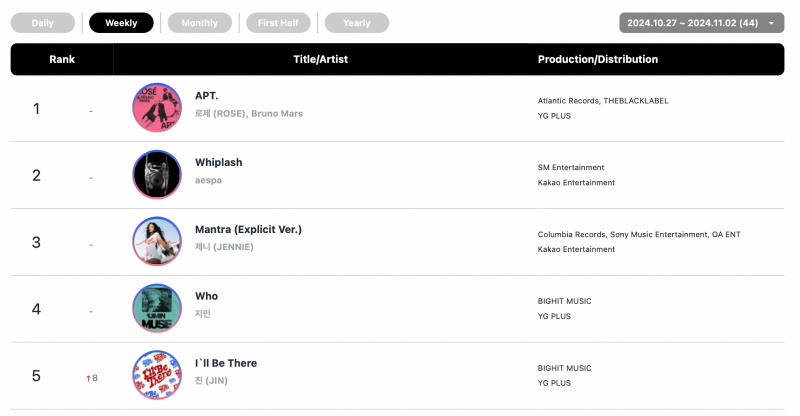Select the Weekly chart tab
The image size is (800, 416).
[121, 23]
